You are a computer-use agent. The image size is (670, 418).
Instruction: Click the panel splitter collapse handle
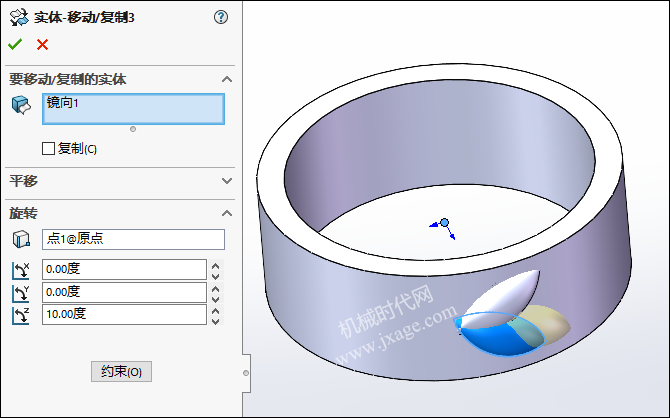[x=246, y=373]
